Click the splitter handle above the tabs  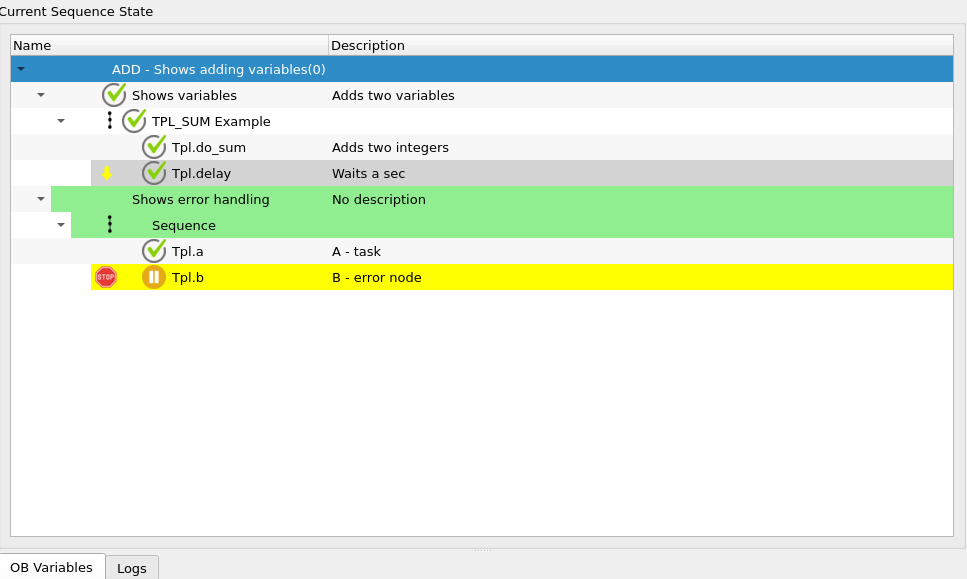pos(483,548)
